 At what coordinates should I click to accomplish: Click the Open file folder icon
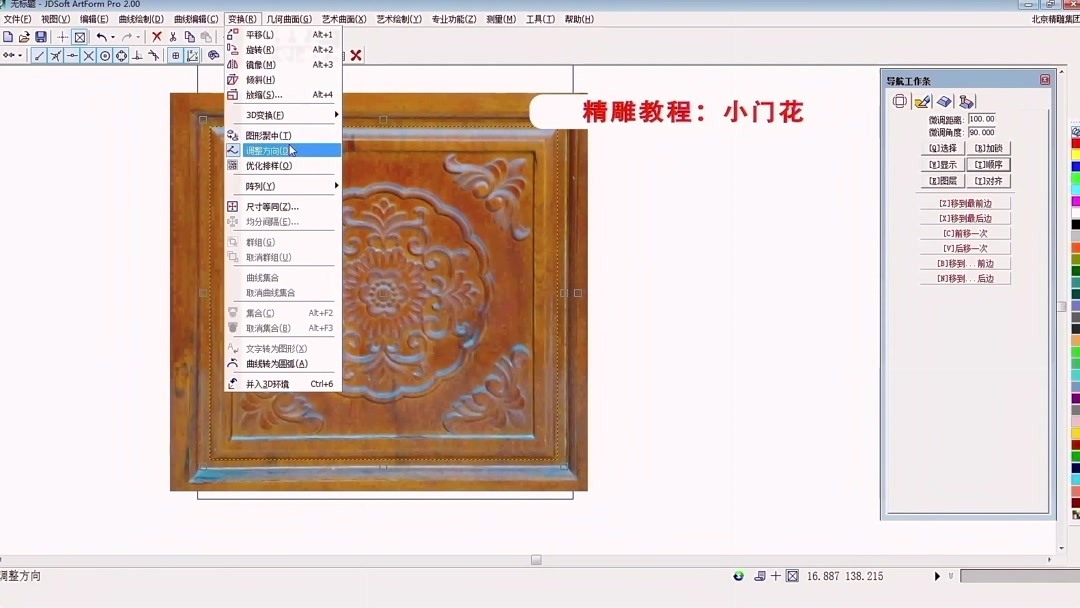[x=24, y=36]
